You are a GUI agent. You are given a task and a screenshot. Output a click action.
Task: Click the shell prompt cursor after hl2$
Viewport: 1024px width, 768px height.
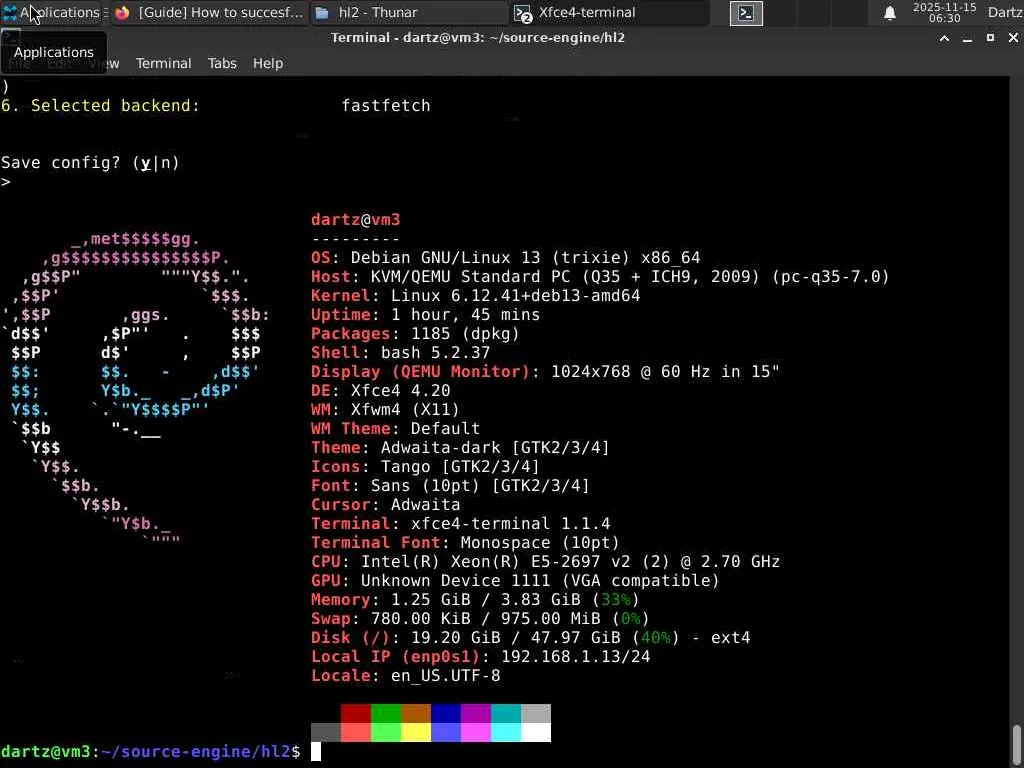pyautogui.click(x=315, y=752)
